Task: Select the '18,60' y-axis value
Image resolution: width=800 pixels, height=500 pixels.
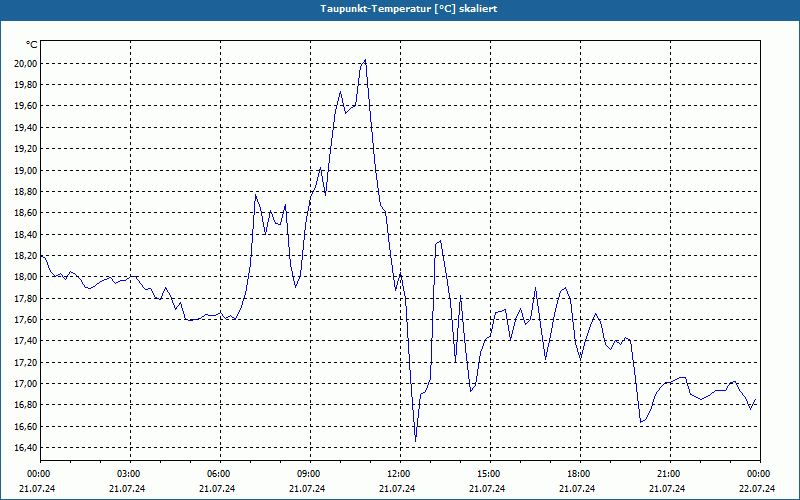Action: (24, 213)
